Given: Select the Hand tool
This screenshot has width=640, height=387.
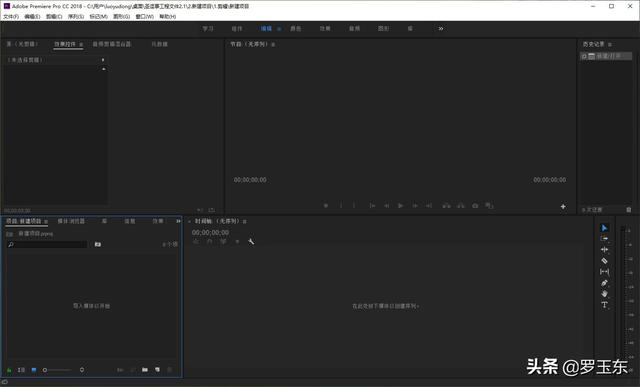Looking at the screenshot, I should (604, 294).
